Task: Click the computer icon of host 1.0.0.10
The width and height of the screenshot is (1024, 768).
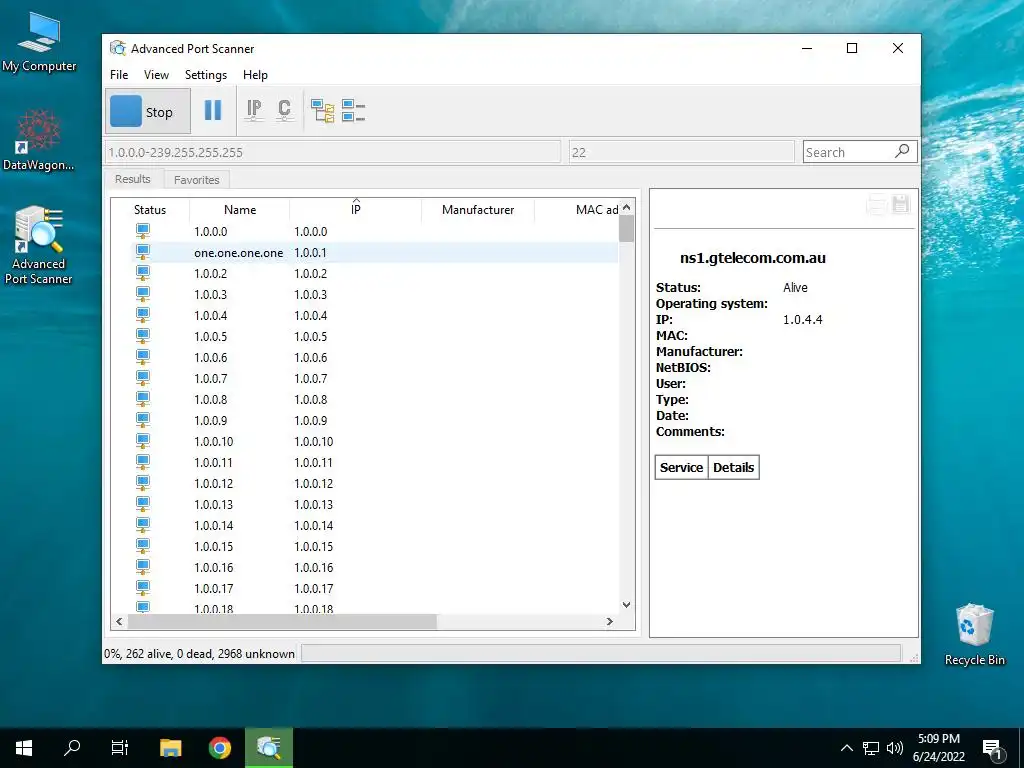Action: point(142,441)
